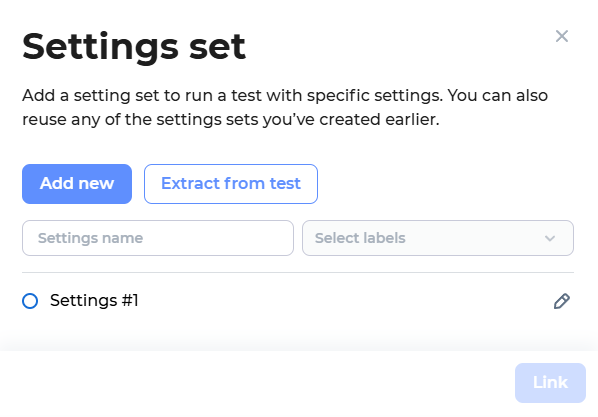Click the pencil edit icon for Settings #1
Viewport: 598px width, 417px height.
tap(562, 301)
